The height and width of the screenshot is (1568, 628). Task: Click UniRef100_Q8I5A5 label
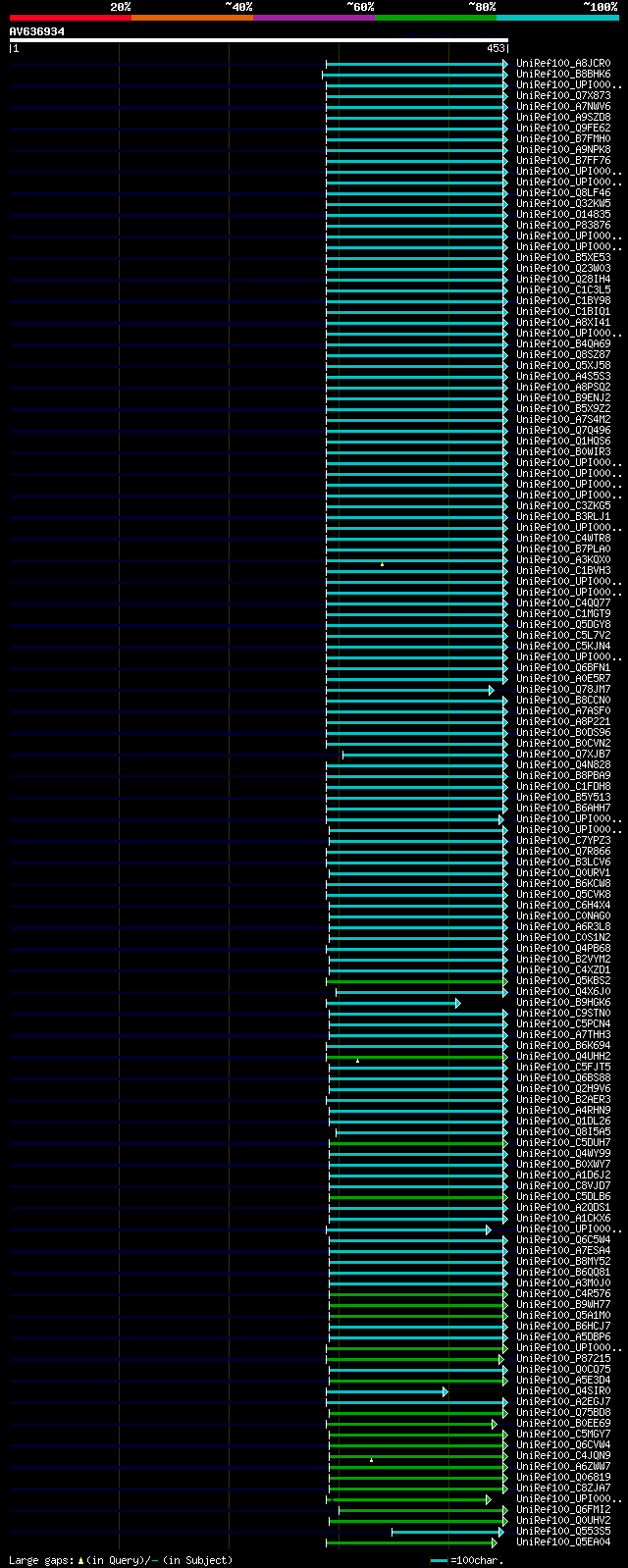tap(563, 1132)
